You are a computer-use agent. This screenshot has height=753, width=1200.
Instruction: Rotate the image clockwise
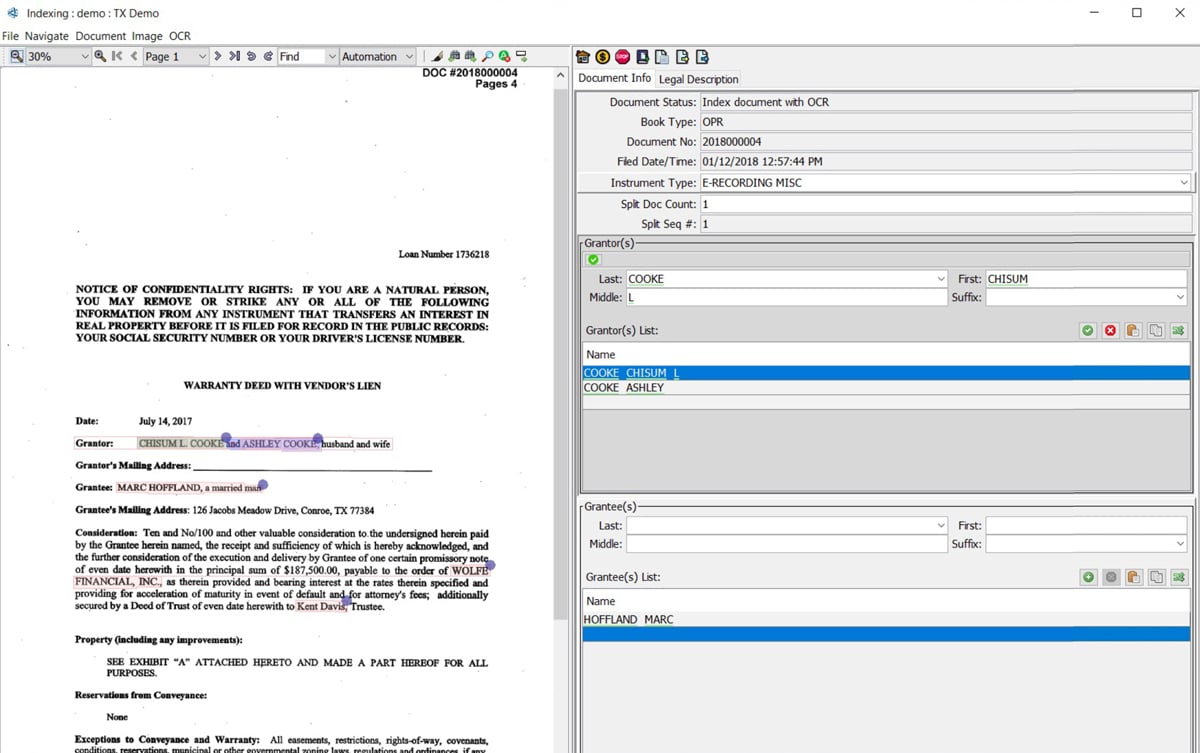click(x=268, y=57)
